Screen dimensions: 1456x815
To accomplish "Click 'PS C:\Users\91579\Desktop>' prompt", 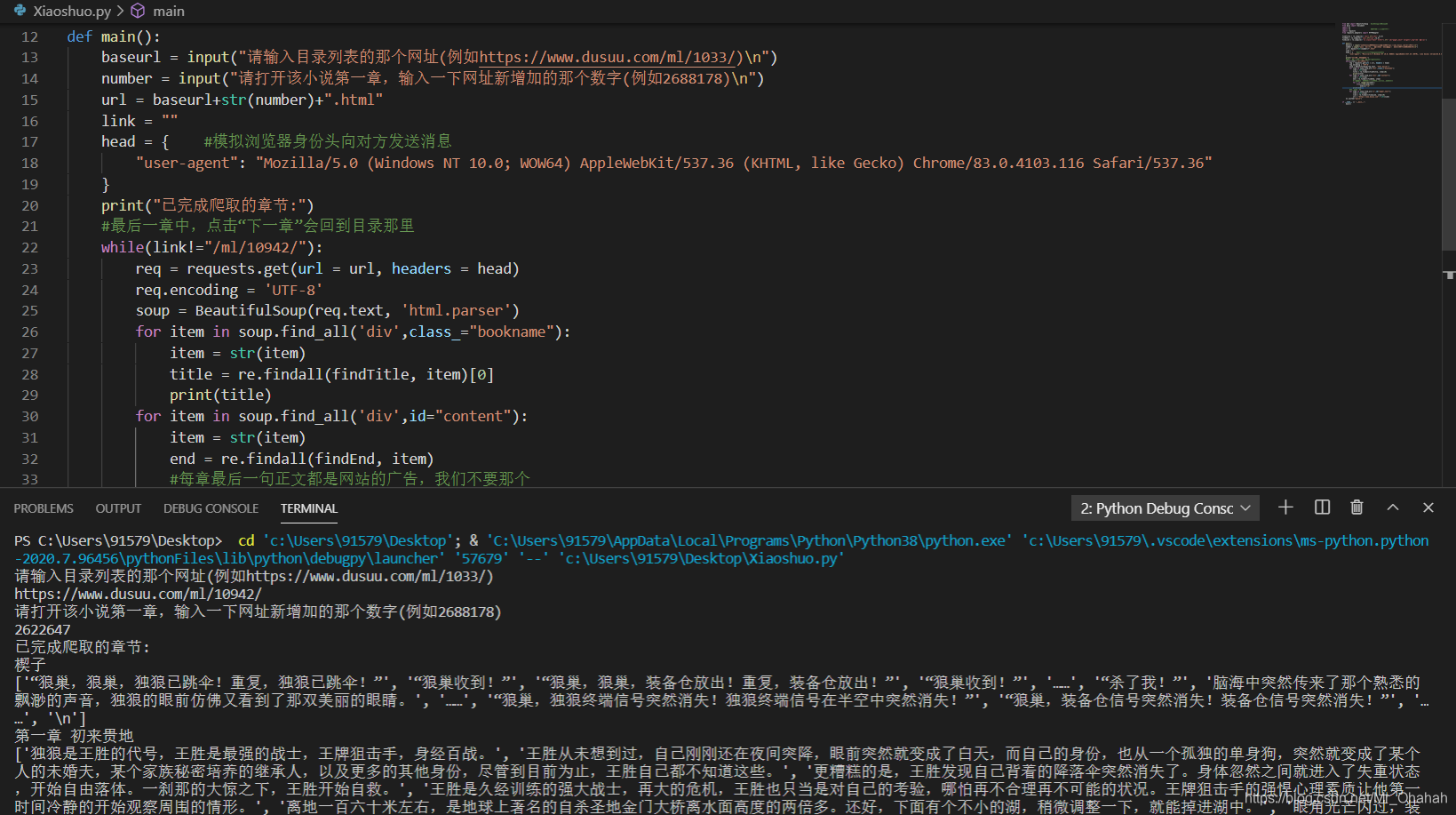I will pyautogui.click(x=118, y=540).
